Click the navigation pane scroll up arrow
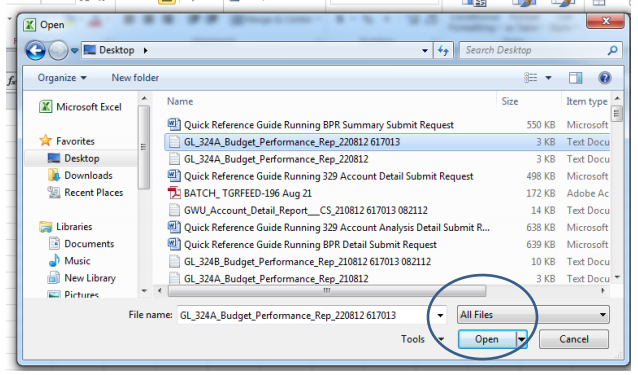The width and height of the screenshot is (638, 375). tap(144, 98)
